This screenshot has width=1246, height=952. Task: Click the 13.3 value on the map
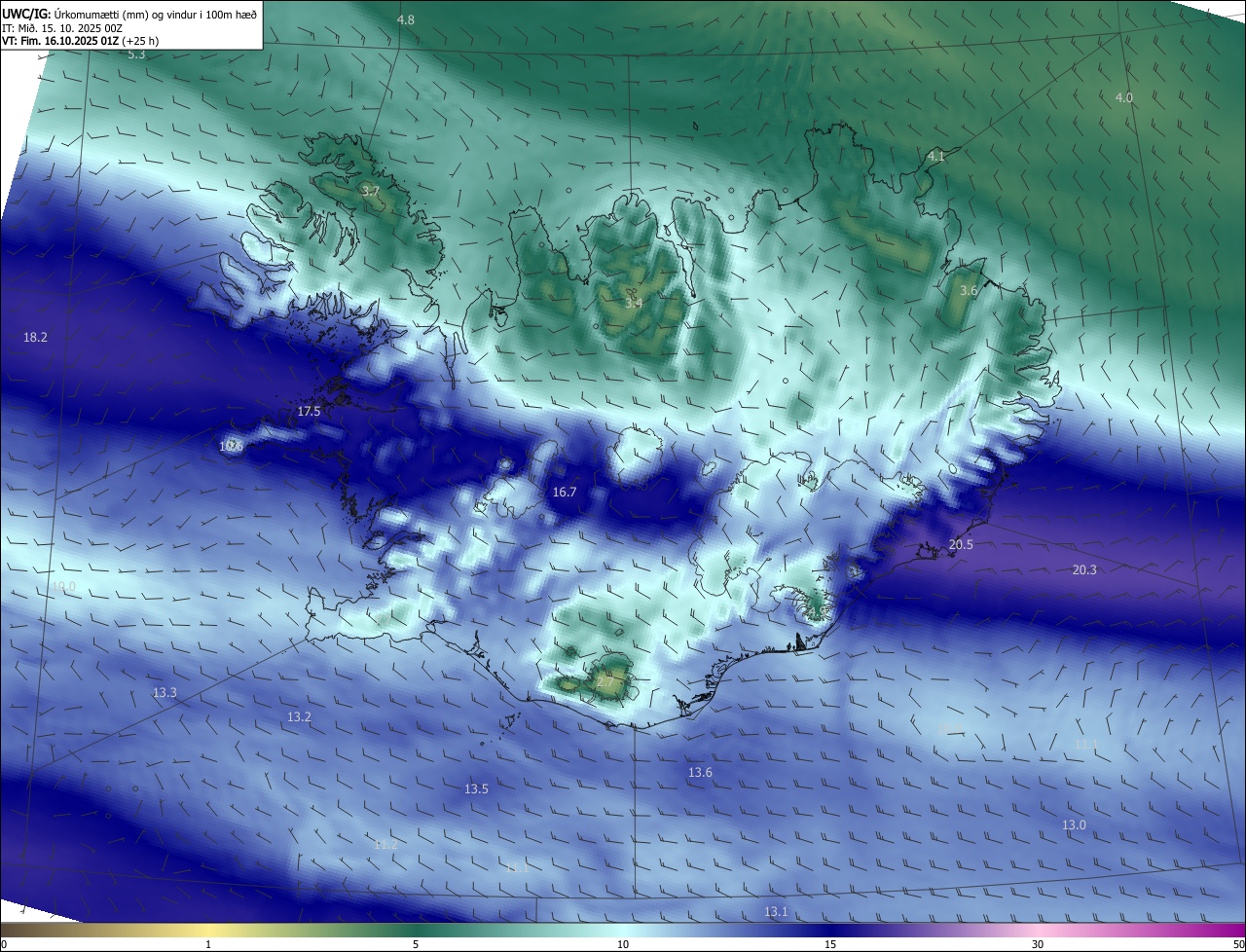pyautogui.click(x=165, y=693)
